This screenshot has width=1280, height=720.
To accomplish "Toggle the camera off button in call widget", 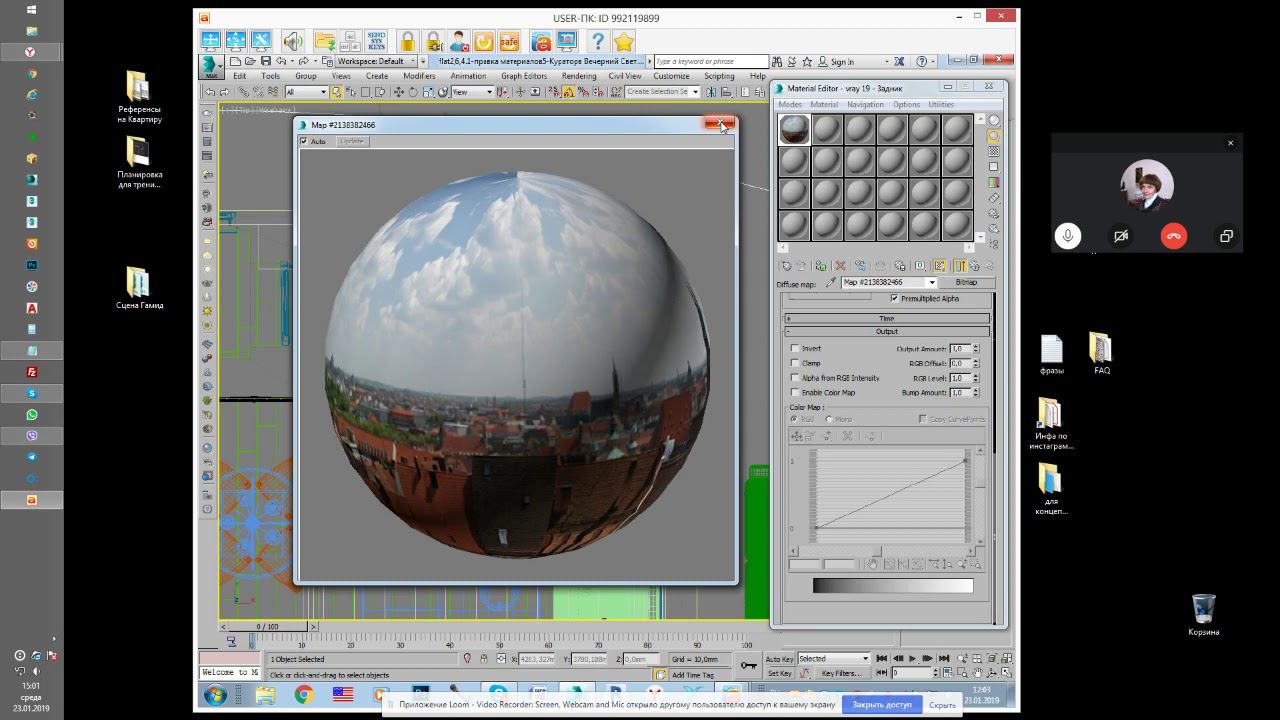I will (x=1121, y=236).
